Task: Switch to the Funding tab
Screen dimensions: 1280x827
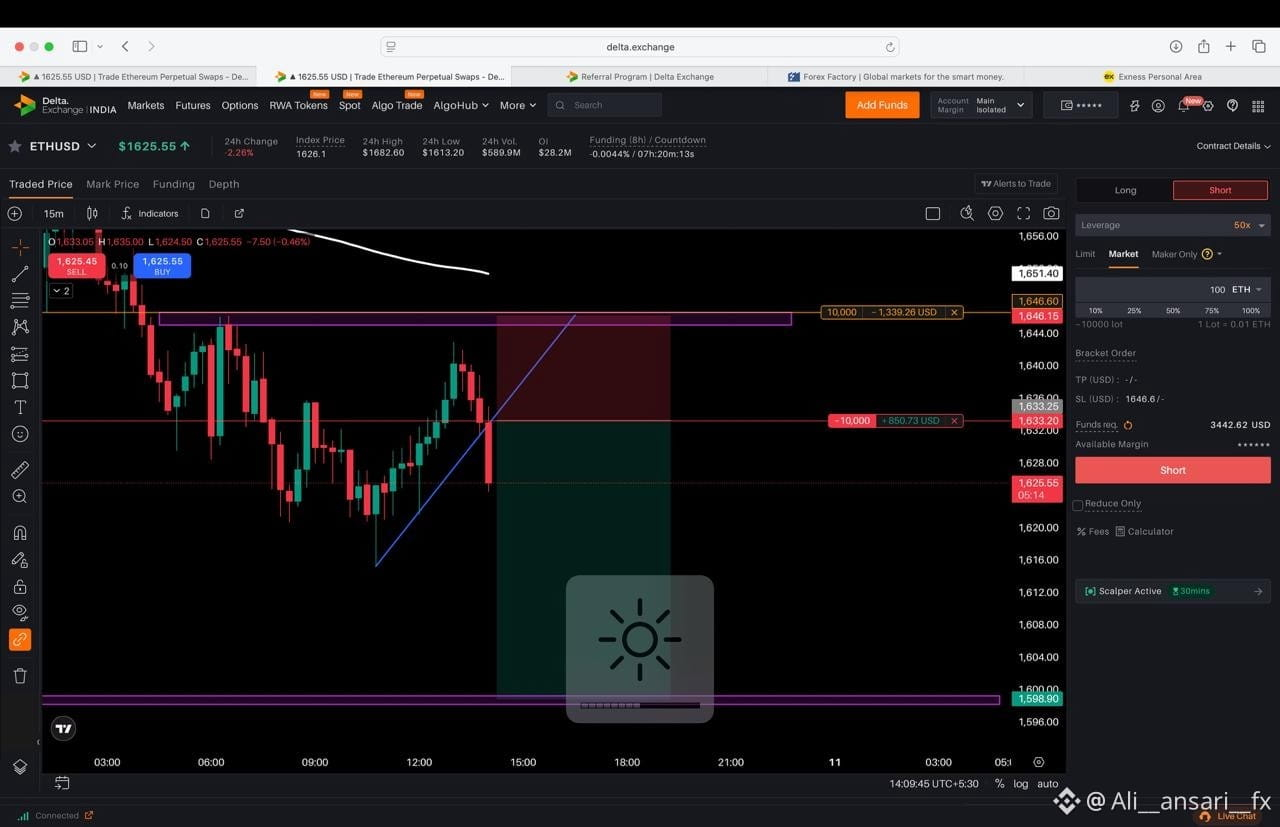Action: (174, 184)
